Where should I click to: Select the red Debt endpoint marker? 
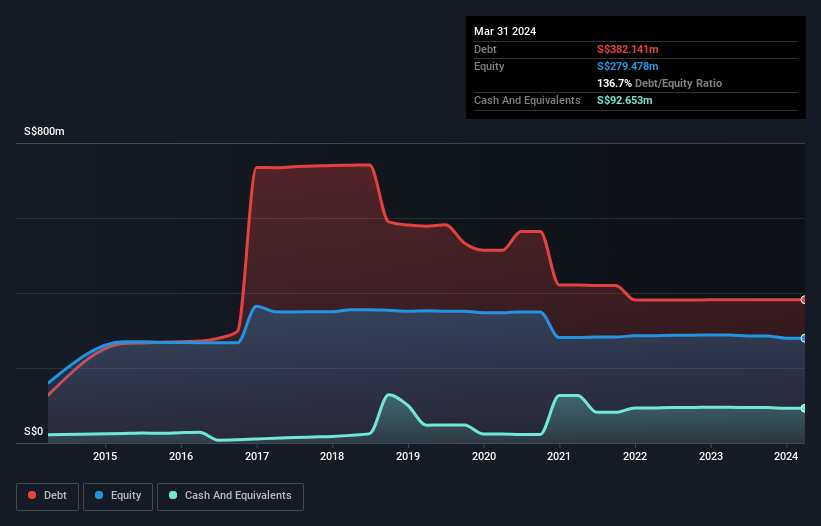tap(804, 300)
